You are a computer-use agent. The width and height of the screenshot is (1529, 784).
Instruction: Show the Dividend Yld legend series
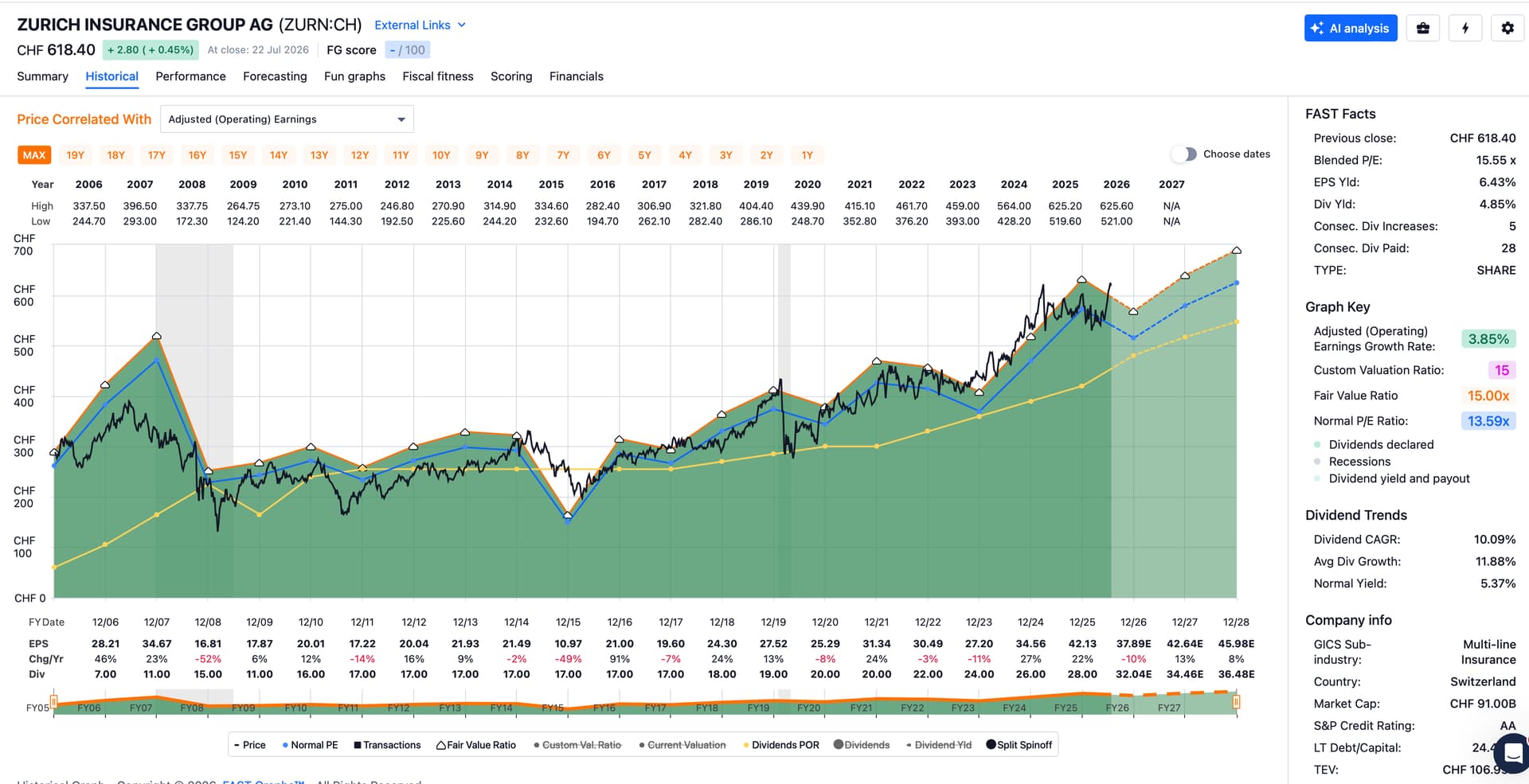[939, 745]
